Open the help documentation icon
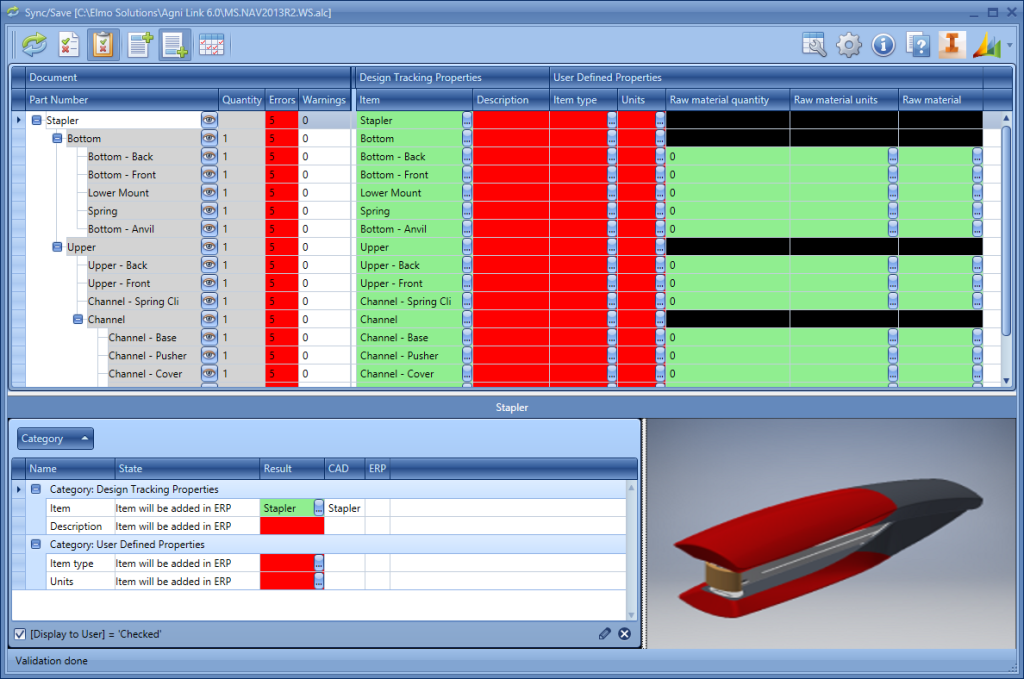1024x679 pixels. 918,45
